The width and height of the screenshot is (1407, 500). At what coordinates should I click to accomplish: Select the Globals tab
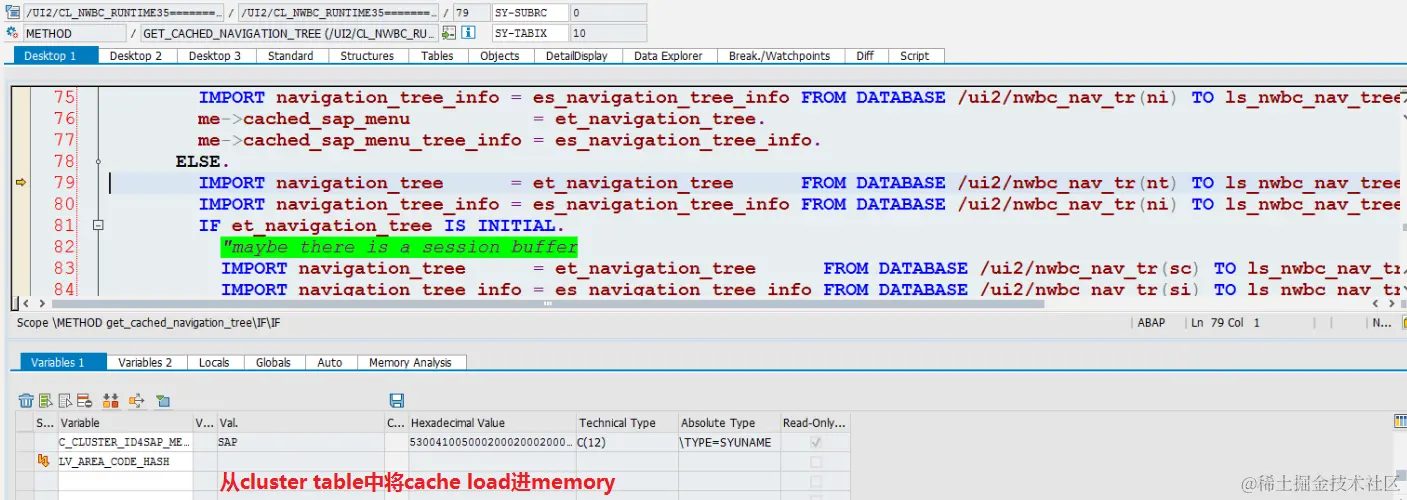[273, 362]
